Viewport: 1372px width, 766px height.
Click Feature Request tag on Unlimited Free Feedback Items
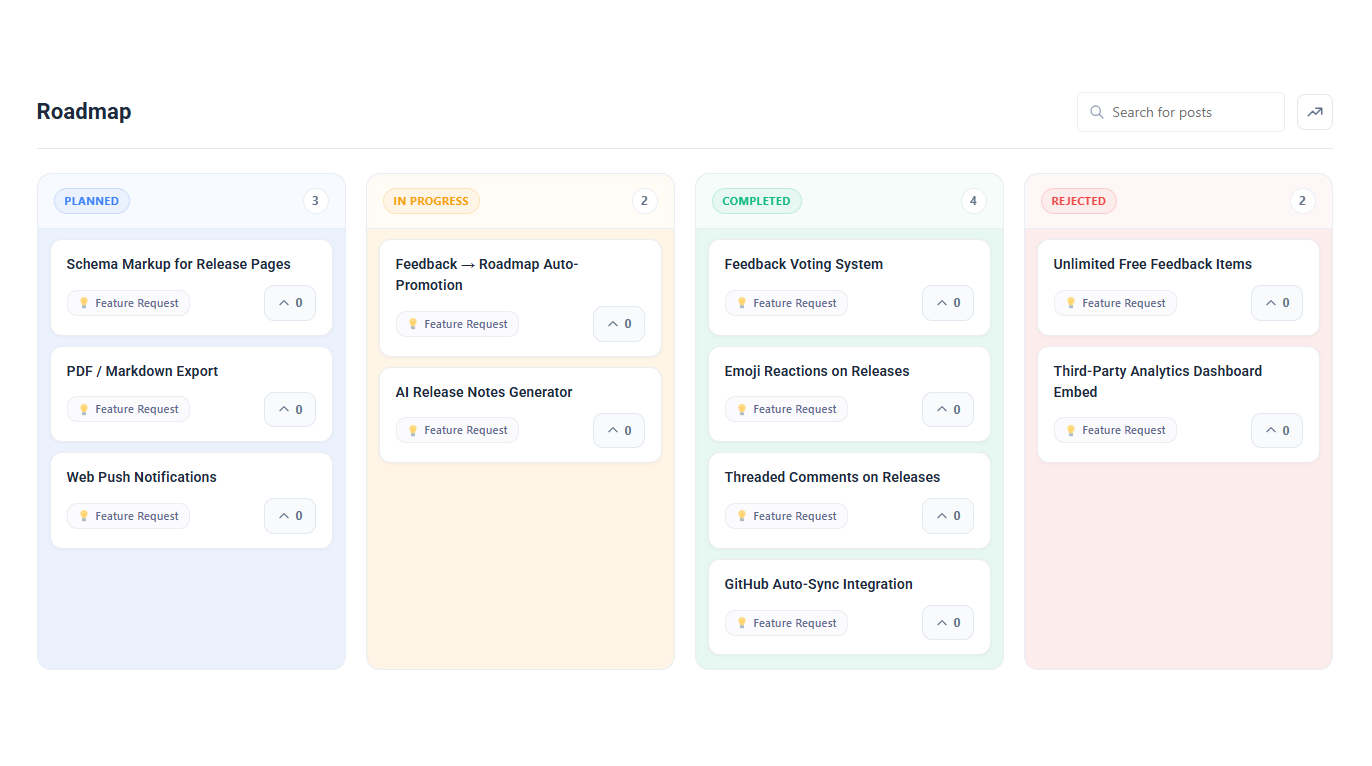1115,303
